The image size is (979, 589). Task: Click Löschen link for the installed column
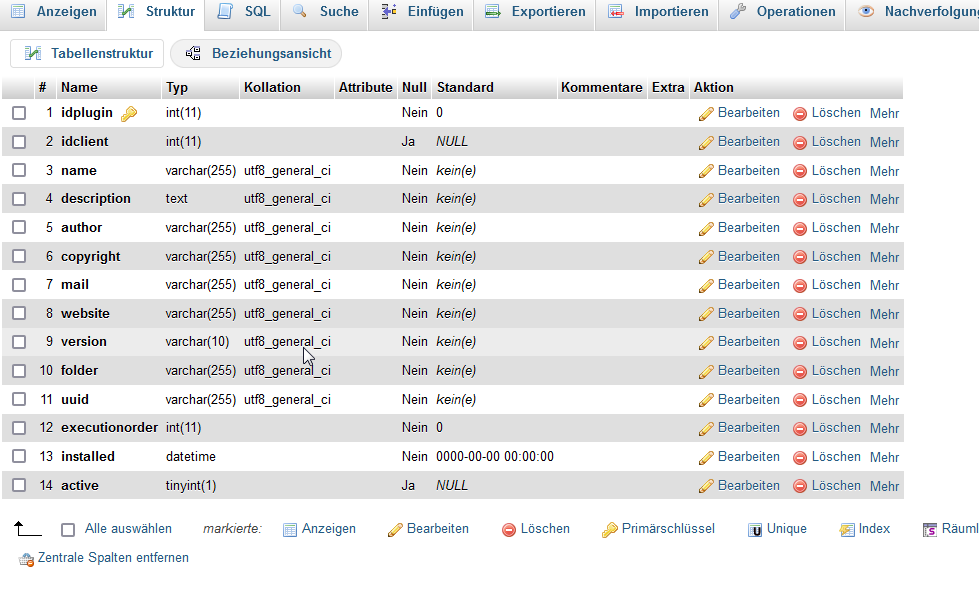[x=835, y=457]
